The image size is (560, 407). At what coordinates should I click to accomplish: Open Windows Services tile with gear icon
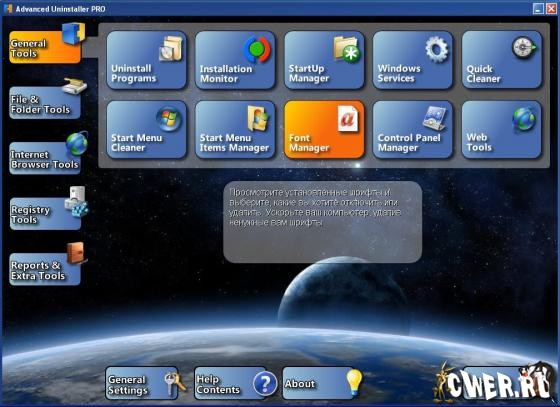point(412,60)
